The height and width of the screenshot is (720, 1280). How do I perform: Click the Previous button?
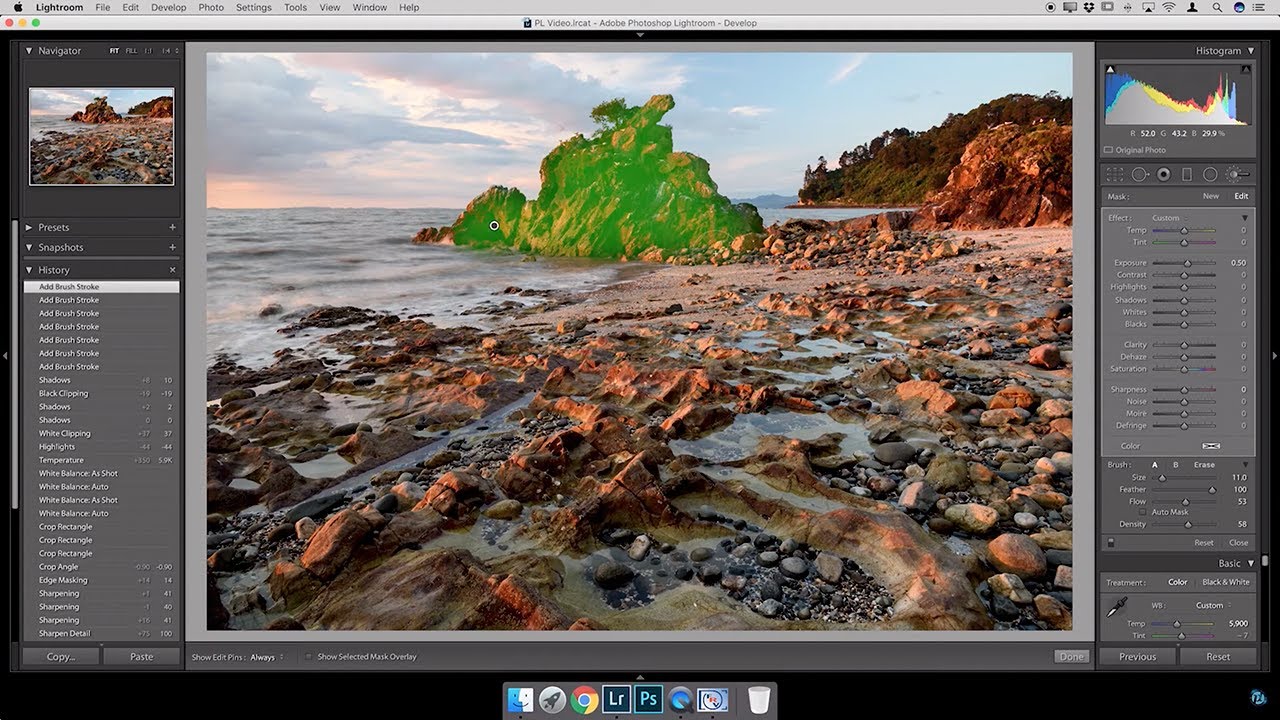coord(1137,657)
